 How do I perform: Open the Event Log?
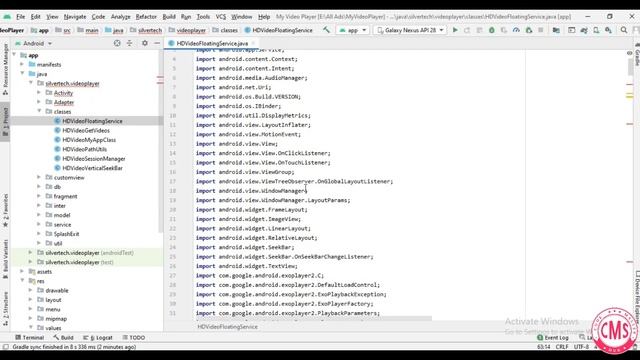pos(553,338)
